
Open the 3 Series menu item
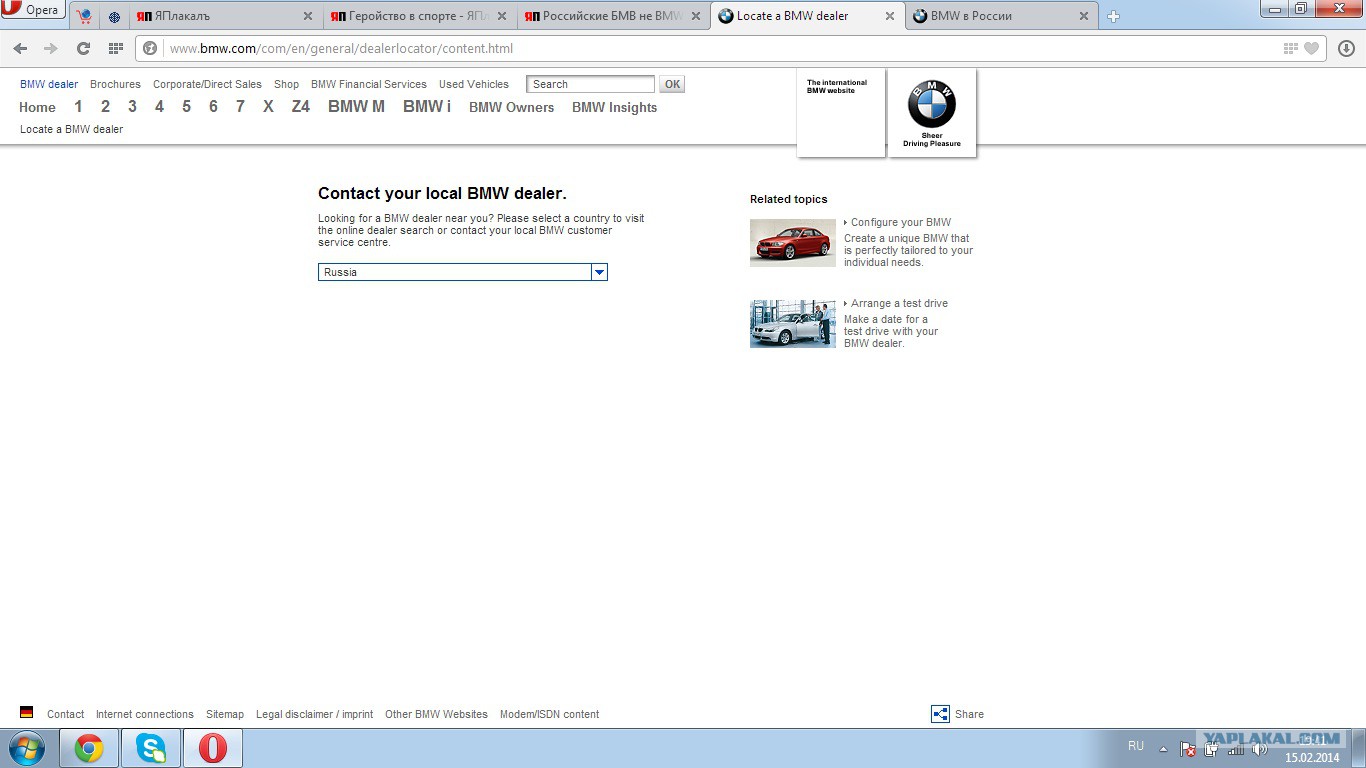(132, 107)
